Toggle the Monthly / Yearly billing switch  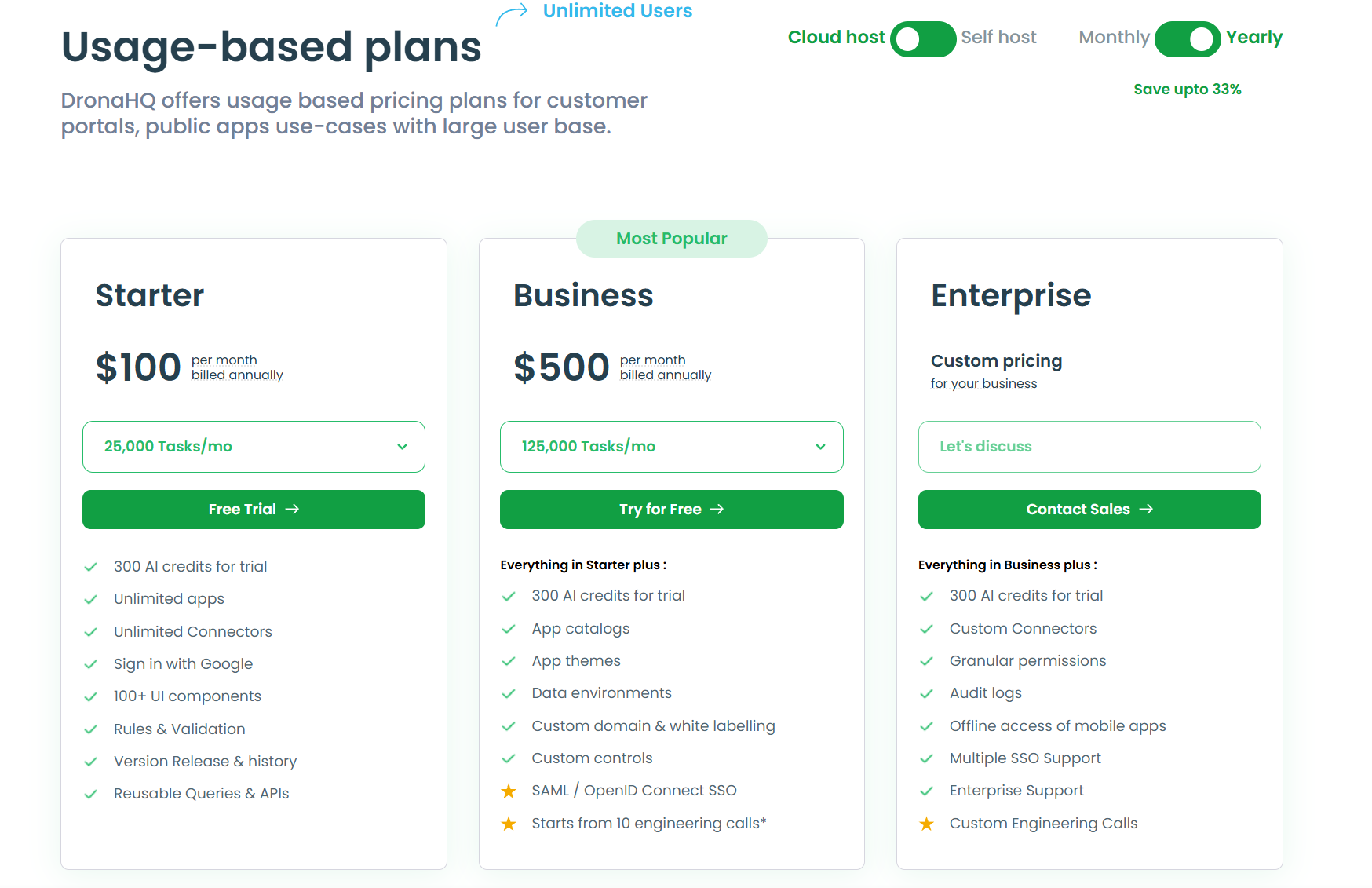1188,38
